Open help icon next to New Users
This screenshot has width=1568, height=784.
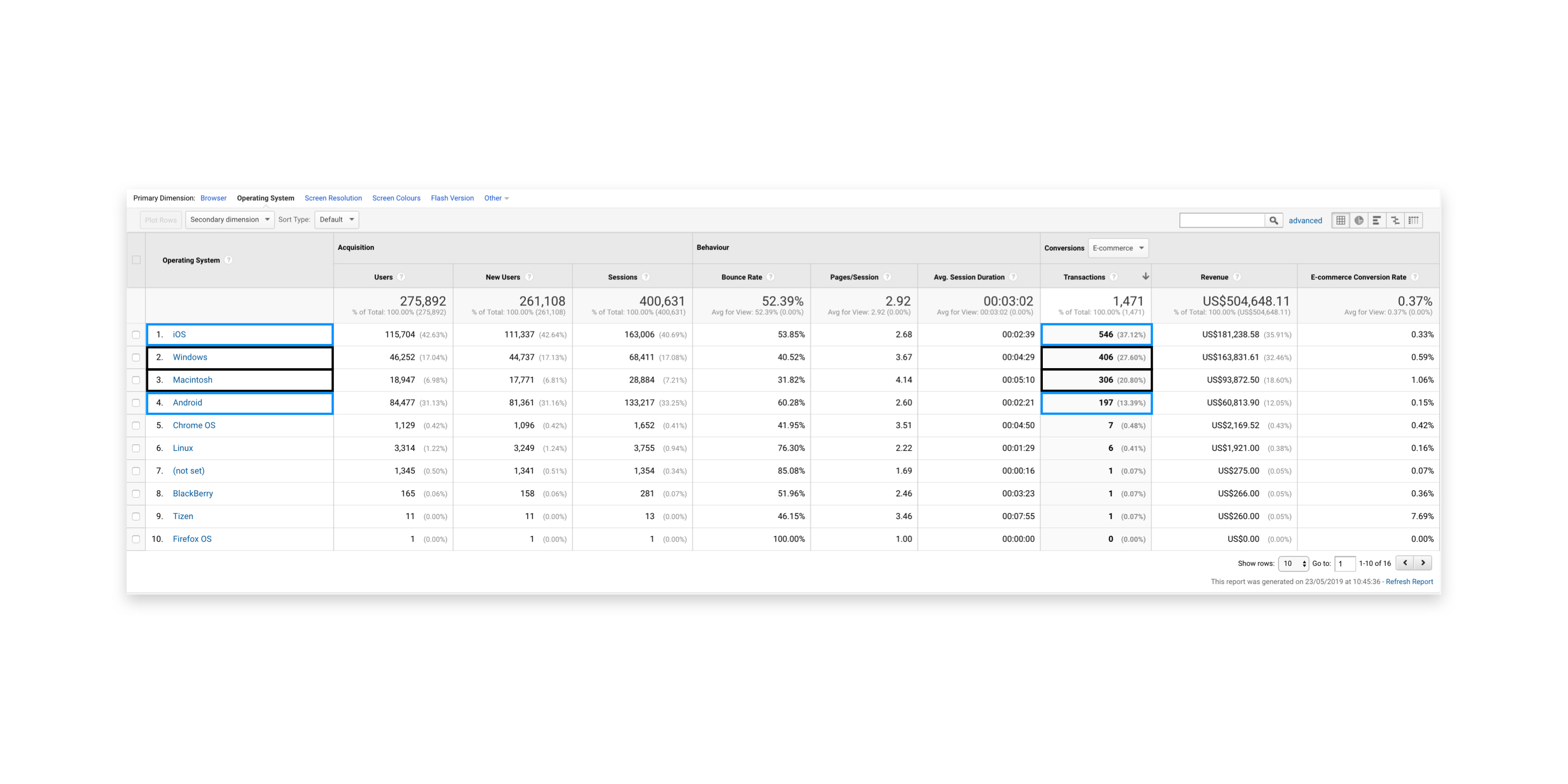point(529,277)
